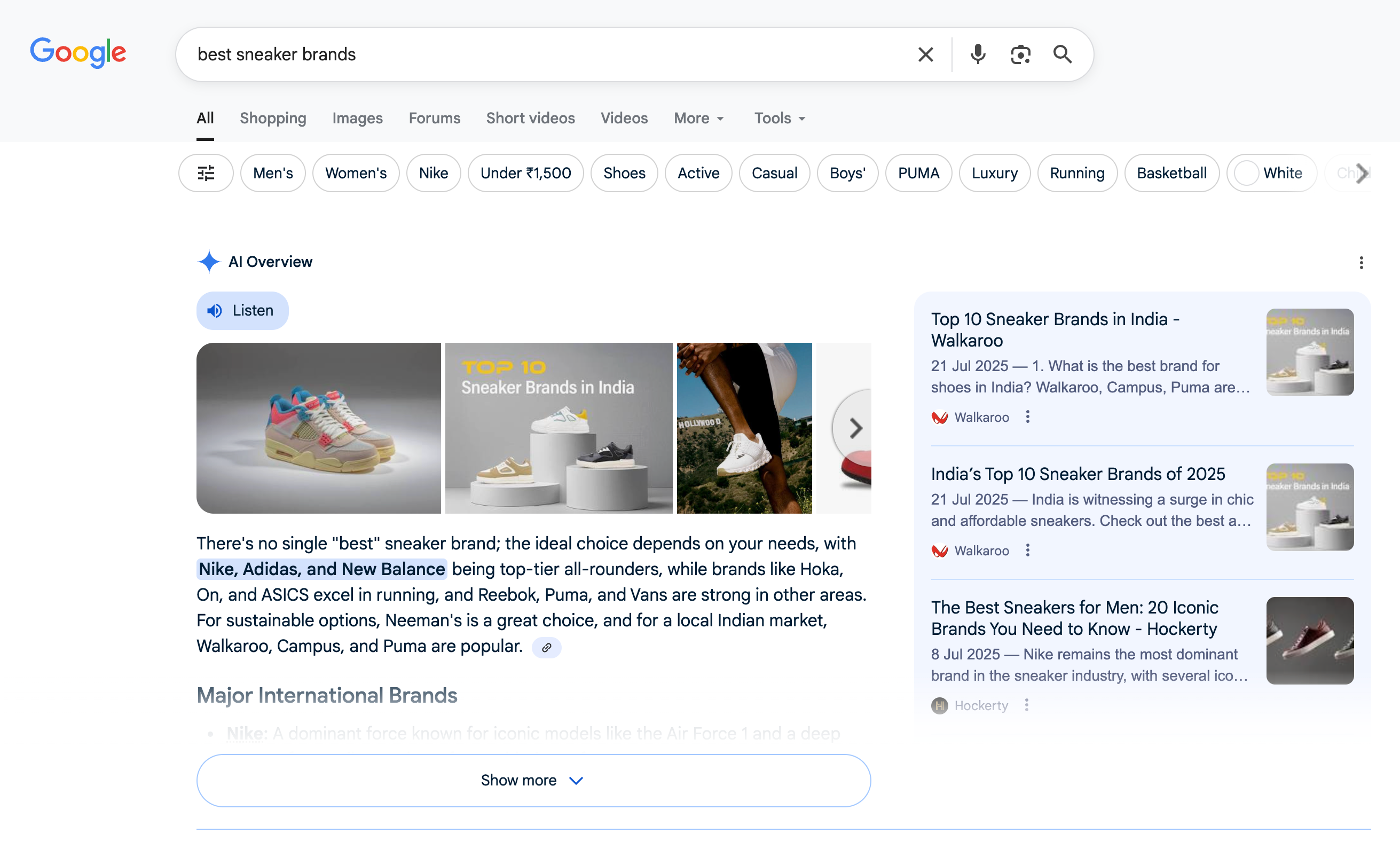
Task: Toggle the Shoes filter chip
Action: pos(624,173)
